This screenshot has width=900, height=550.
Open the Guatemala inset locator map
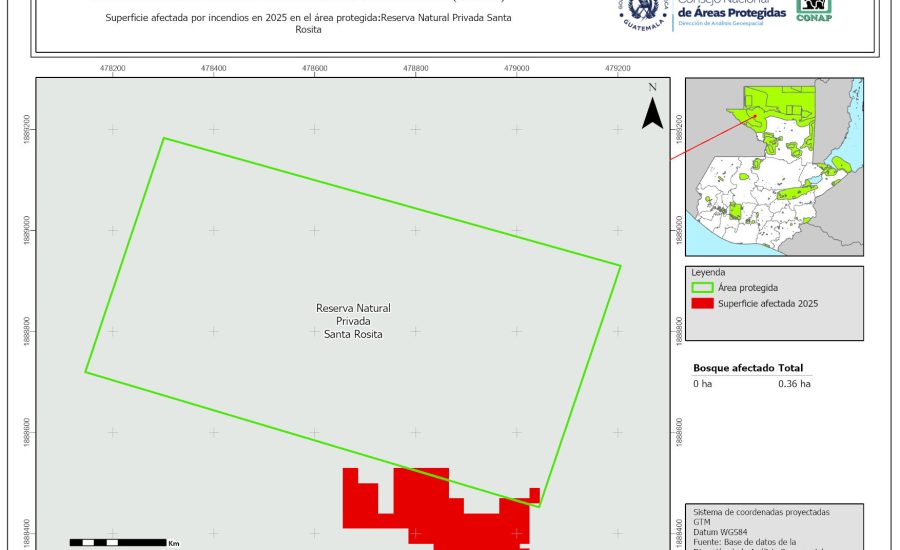pos(773,166)
